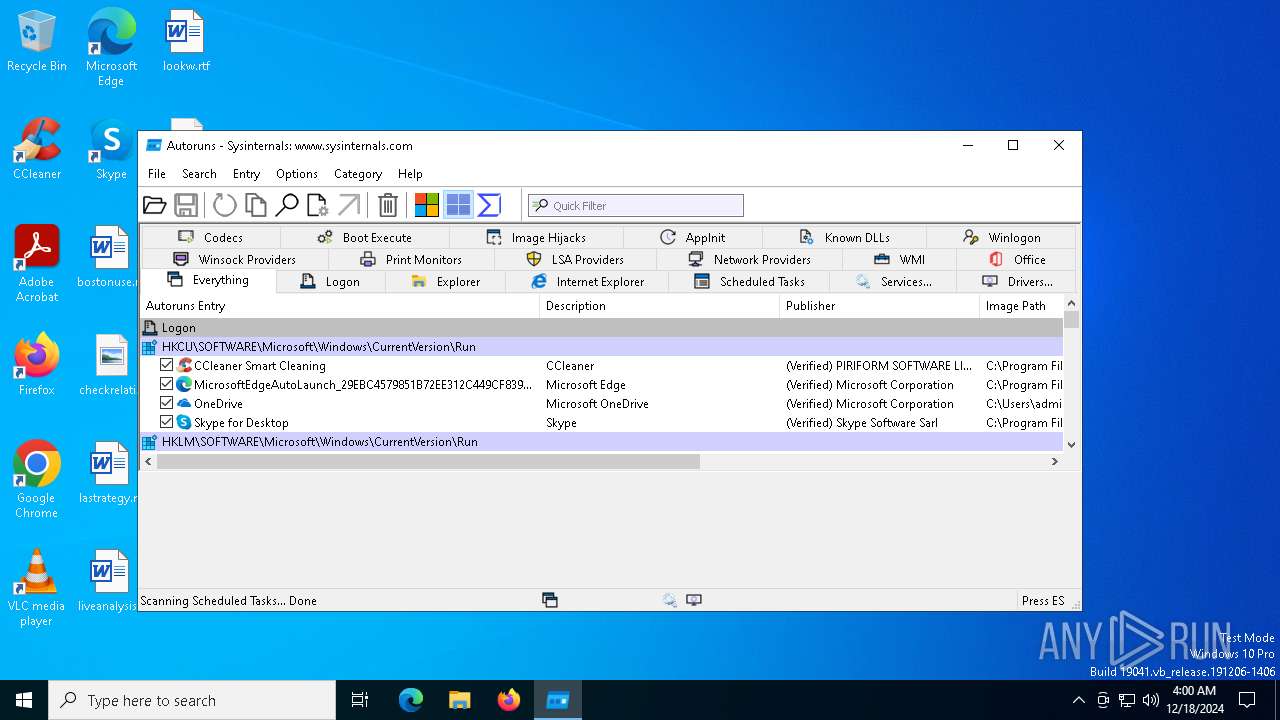Delete entry with trash can icon
The width and height of the screenshot is (1280, 720).
(388, 205)
